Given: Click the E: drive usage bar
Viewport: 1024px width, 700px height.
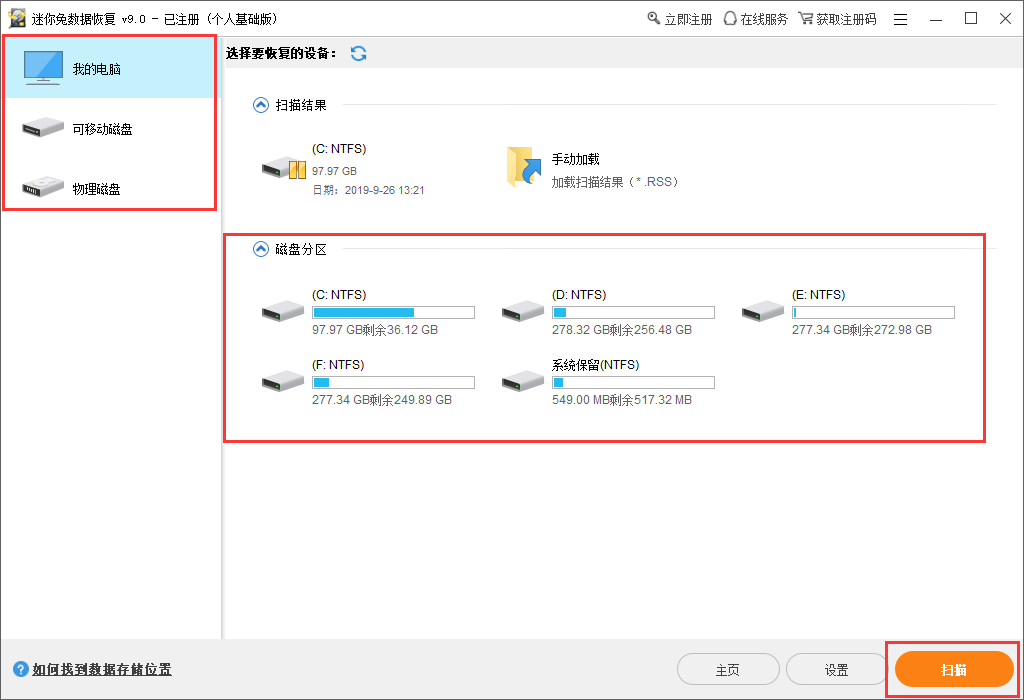Looking at the screenshot, I should (x=873, y=312).
